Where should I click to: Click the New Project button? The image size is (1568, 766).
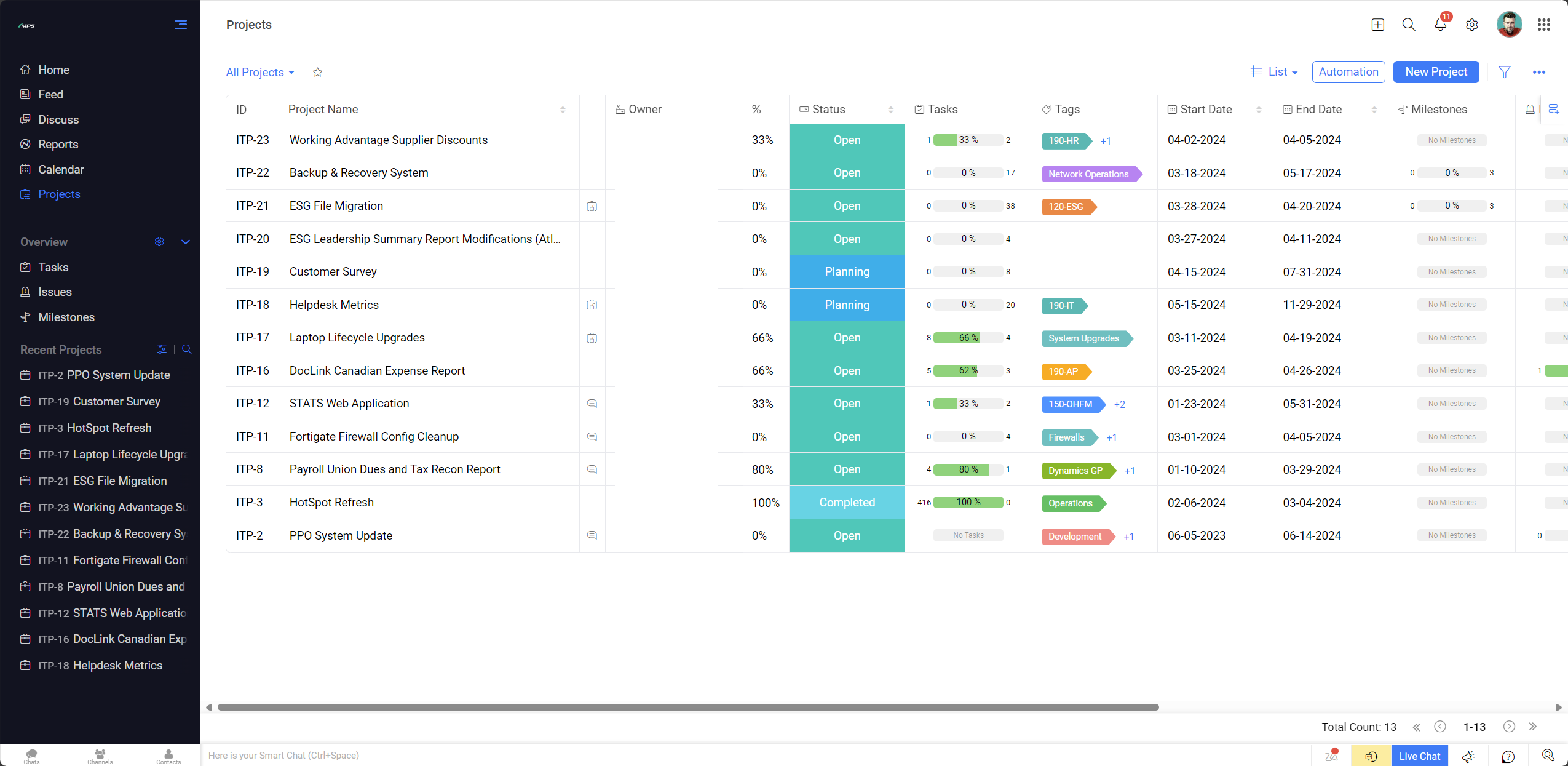(1435, 72)
